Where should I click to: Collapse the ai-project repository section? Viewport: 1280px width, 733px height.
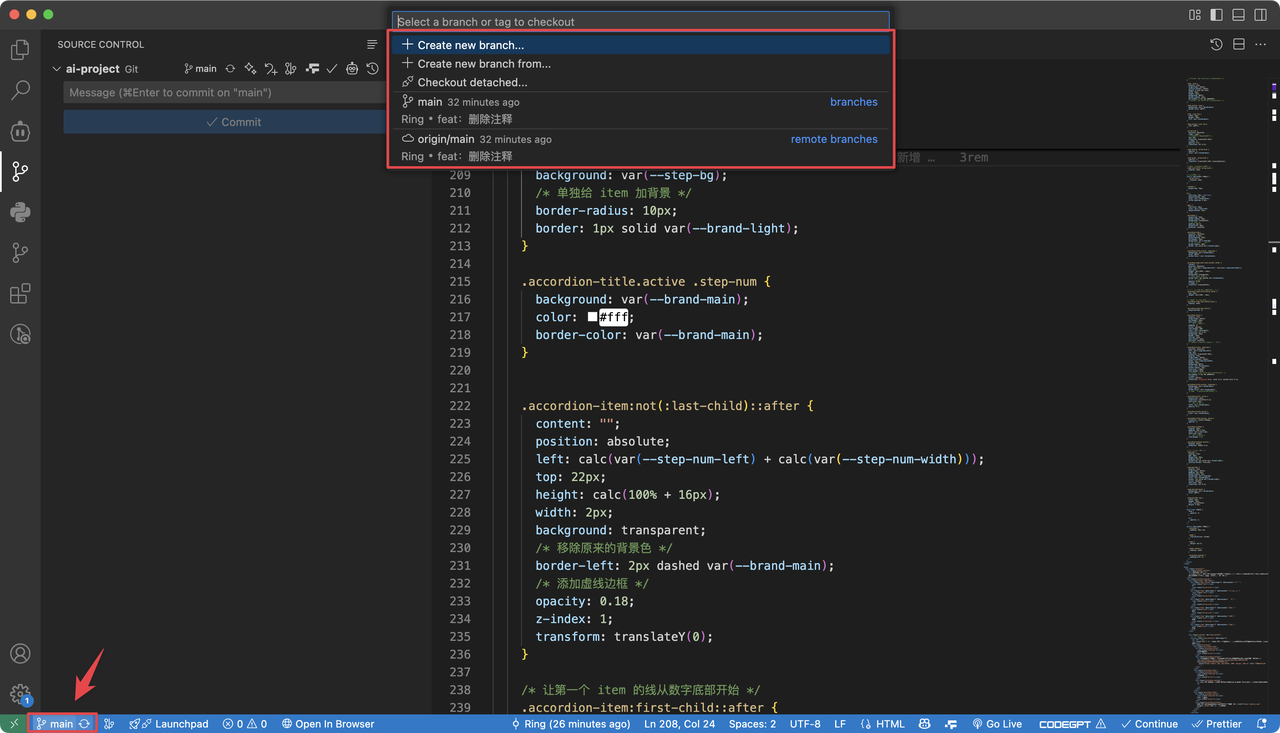tap(57, 69)
